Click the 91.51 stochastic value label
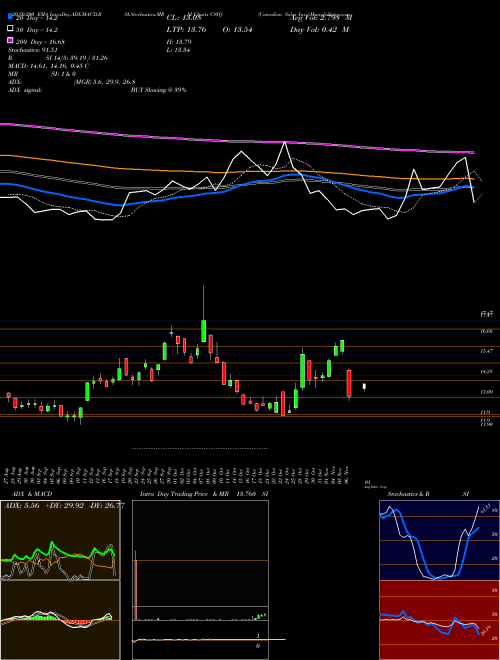 tap(486, 507)
